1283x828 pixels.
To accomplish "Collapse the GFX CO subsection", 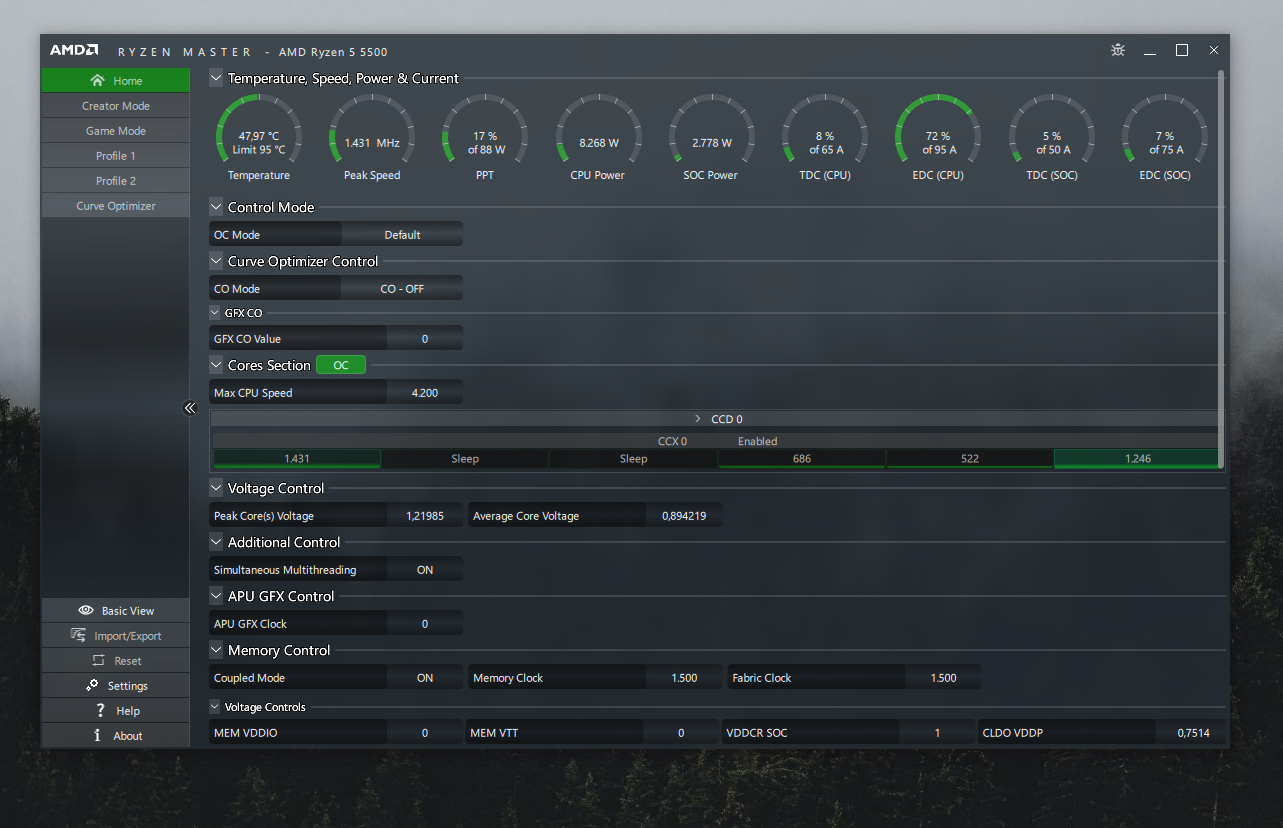I will point(215,313).
